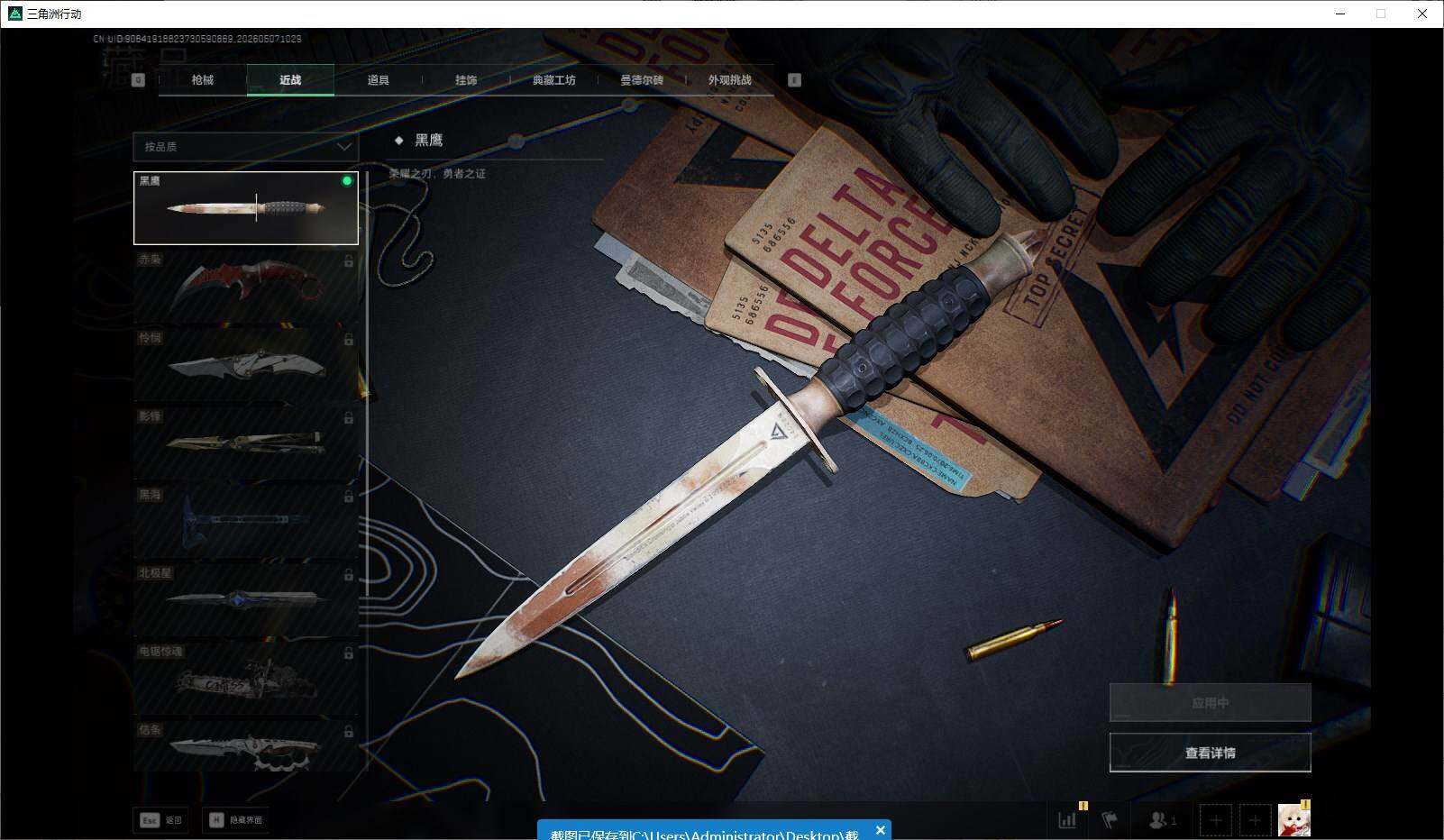Screen dimensions: 1444x840
Task: Click the second add-teammate plus slot
Action: pyautogui.click(x=1255, y=820)
